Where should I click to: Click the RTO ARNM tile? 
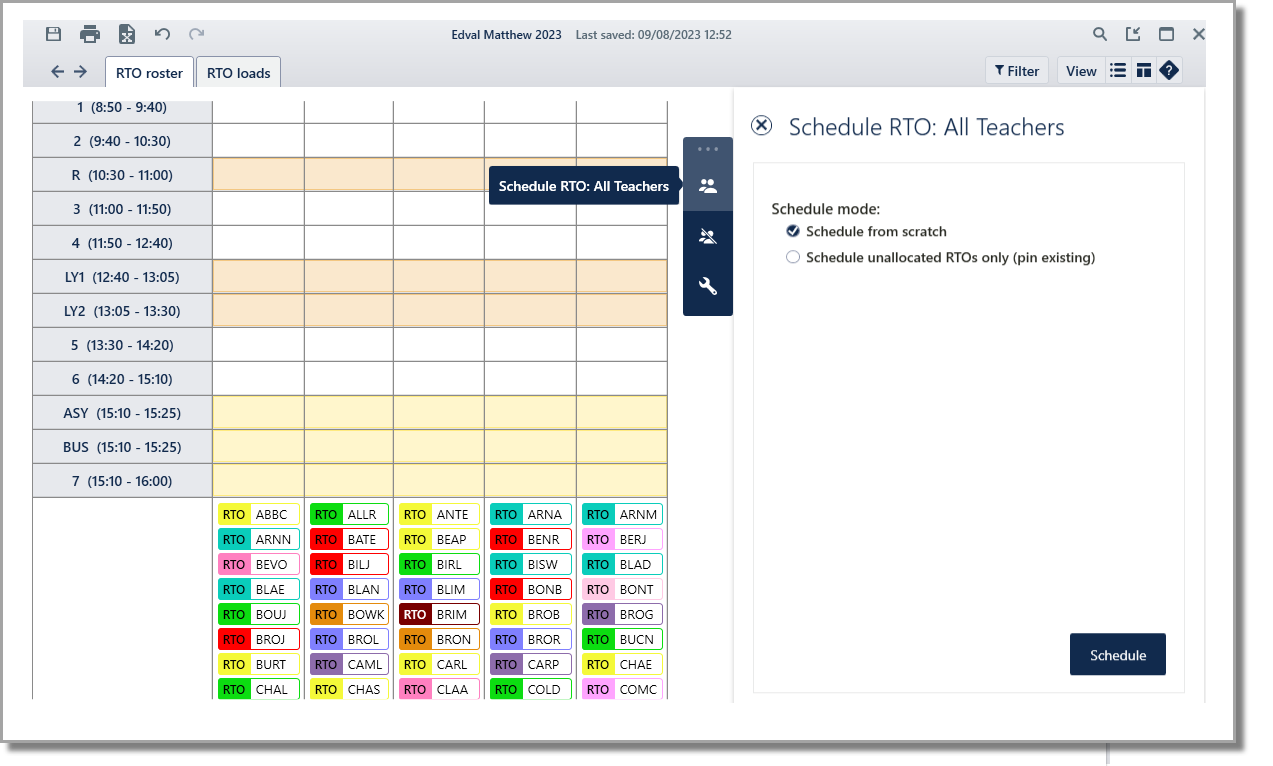[x=622, y=514]
